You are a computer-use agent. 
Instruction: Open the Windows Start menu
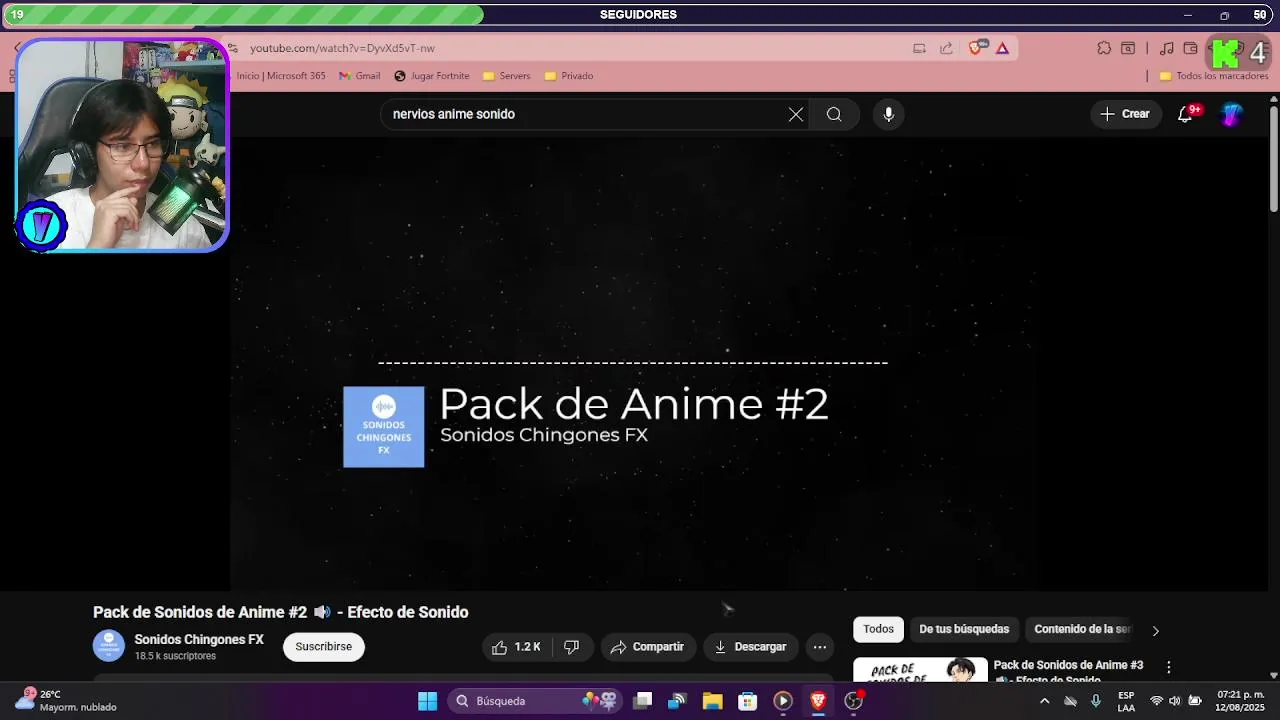tap(427, 701)
